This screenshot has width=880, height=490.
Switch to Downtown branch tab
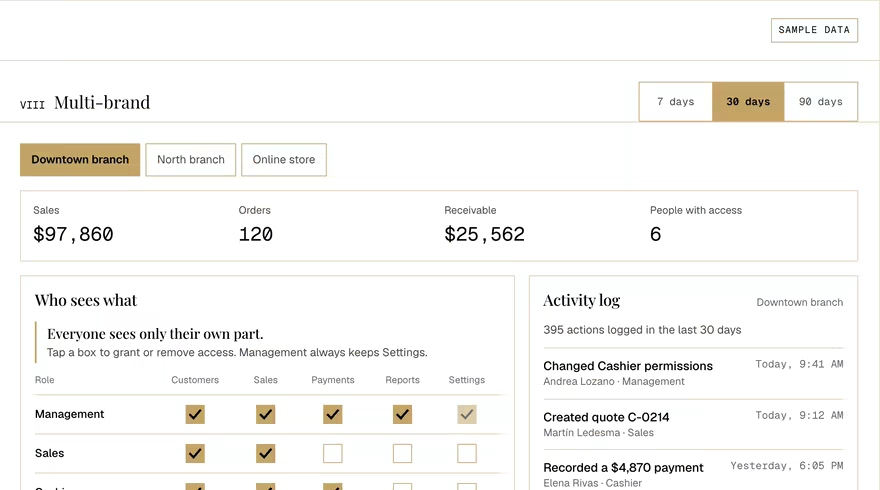[x=80, y=160]
